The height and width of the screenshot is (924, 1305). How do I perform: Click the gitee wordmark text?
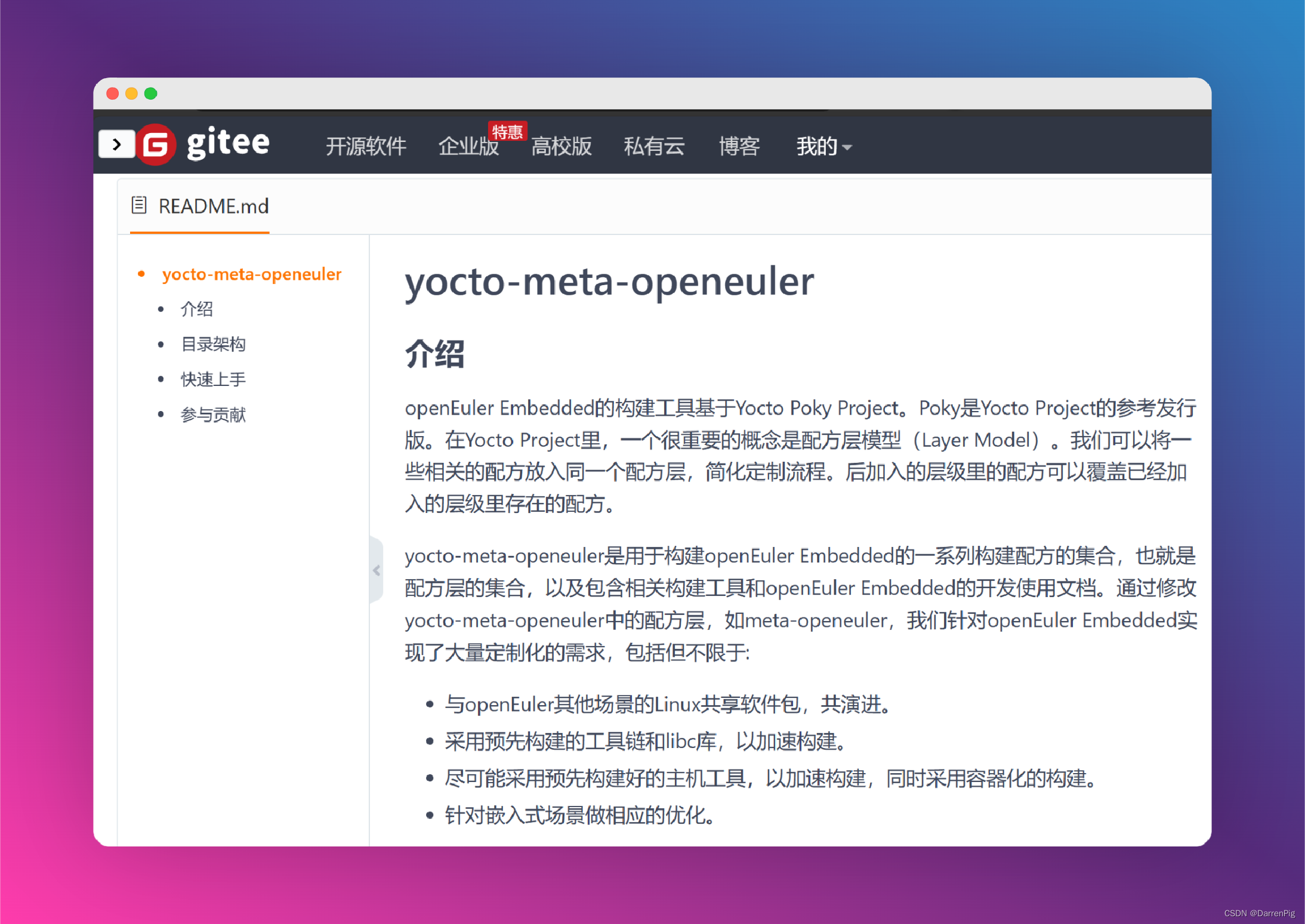coord(228,143)
